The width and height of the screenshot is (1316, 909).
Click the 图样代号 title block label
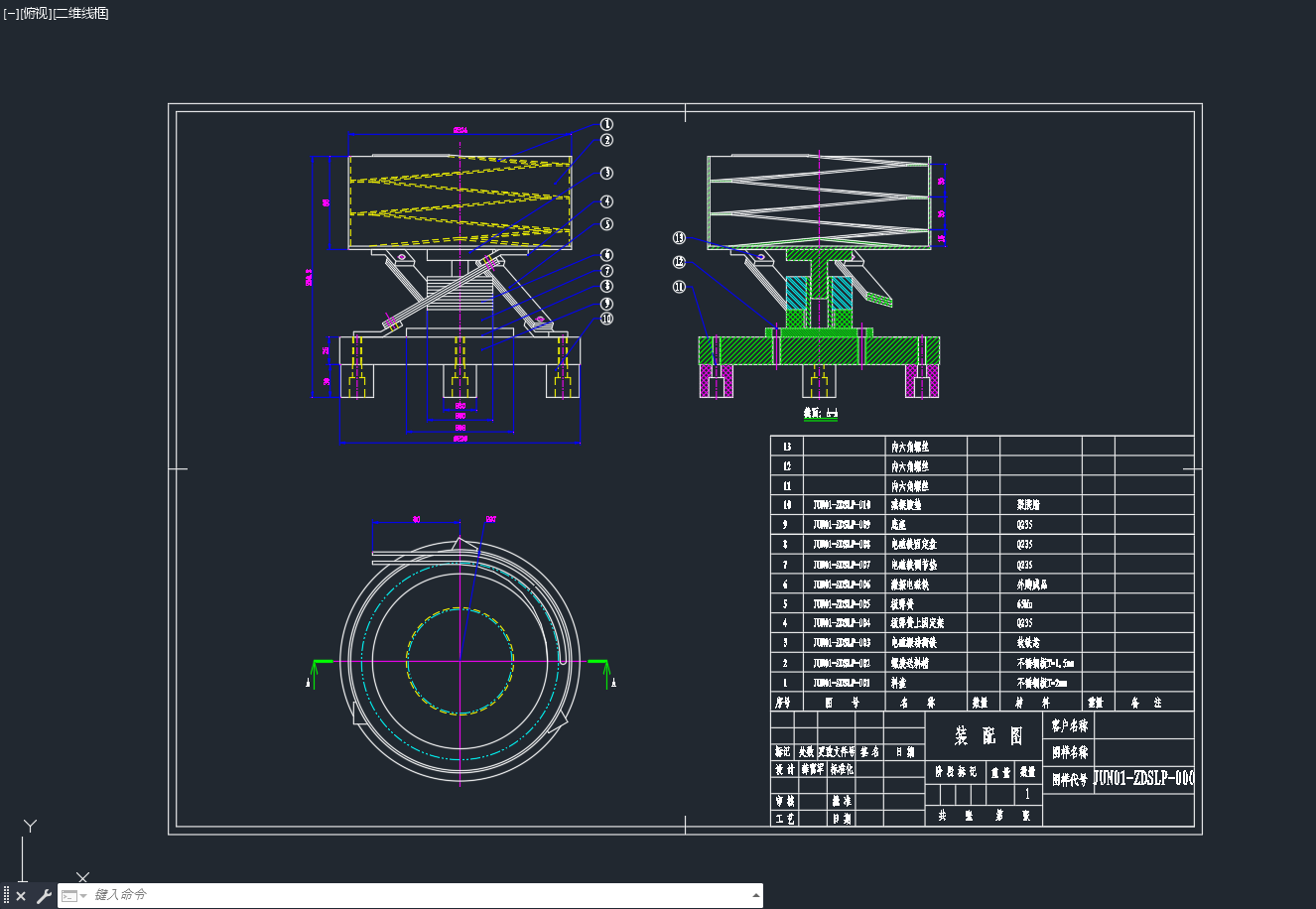tap(1070, 780)
